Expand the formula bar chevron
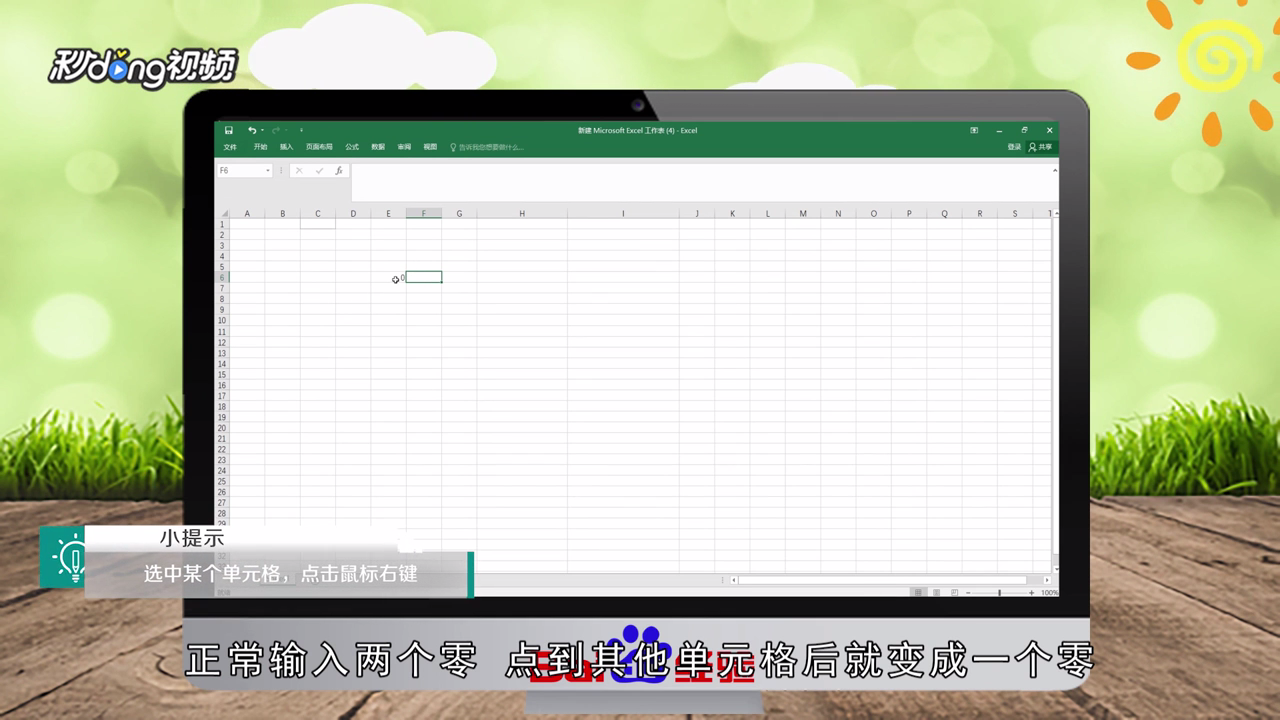The width and height of the screenshot is (1280, 720). (x=1054, y=171)
